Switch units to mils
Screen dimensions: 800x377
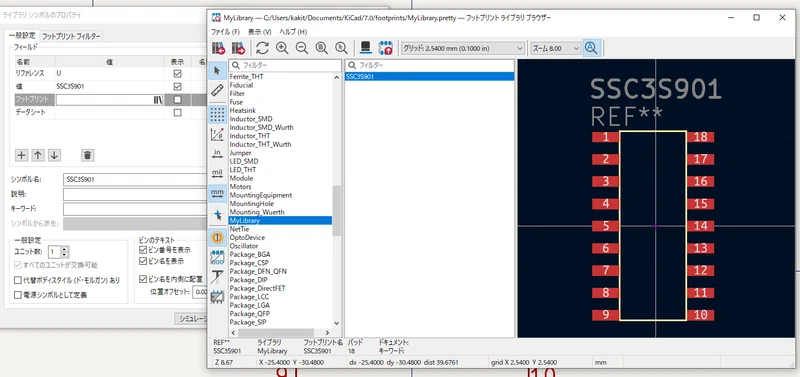pyautogui.click(x=217, y=174)
